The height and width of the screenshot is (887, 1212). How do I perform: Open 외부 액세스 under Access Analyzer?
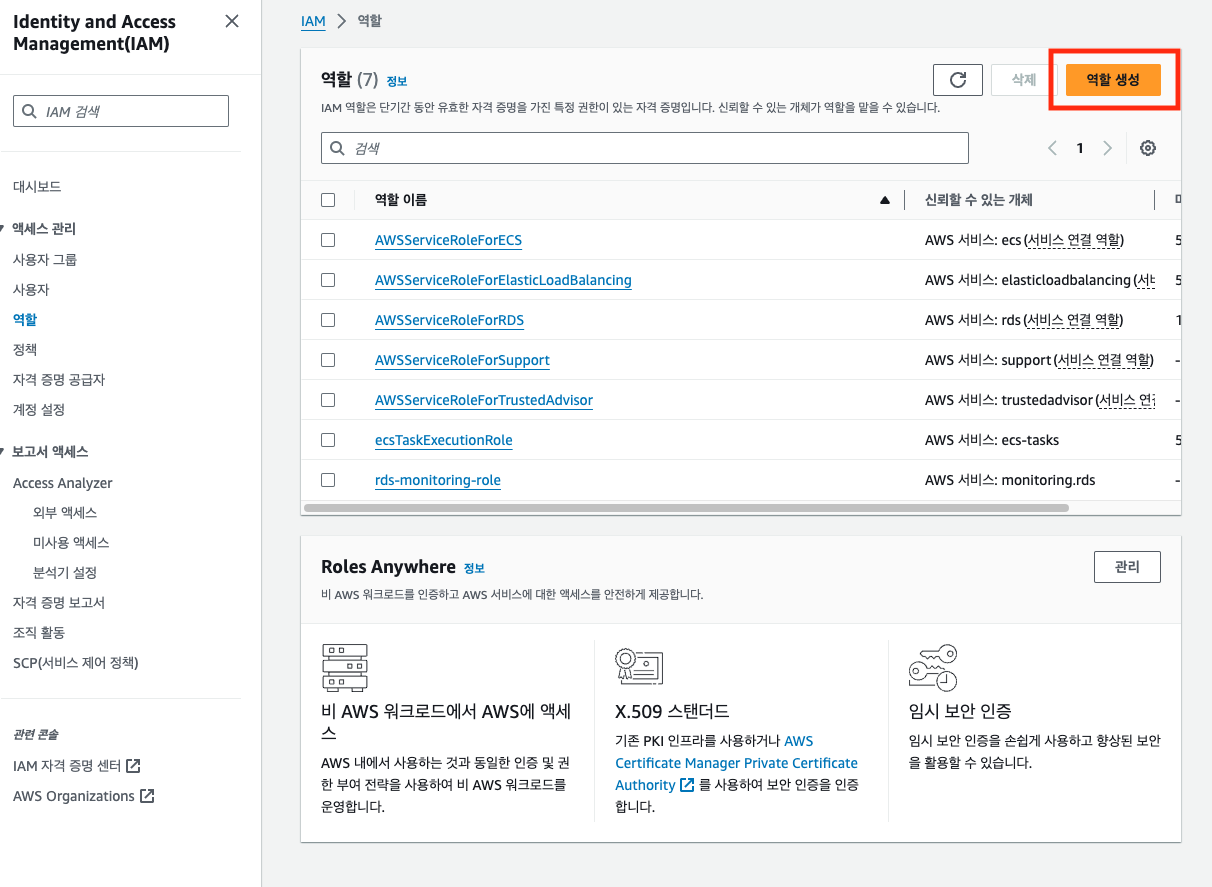pyautogui.click(x=65, y=513)
